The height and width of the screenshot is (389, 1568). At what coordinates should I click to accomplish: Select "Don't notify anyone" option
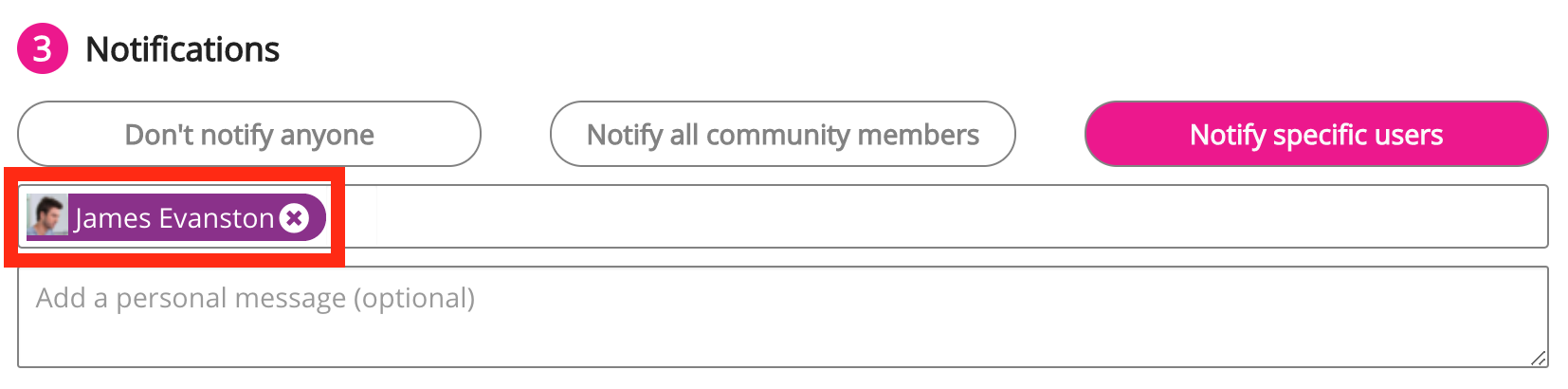point(249,135)
